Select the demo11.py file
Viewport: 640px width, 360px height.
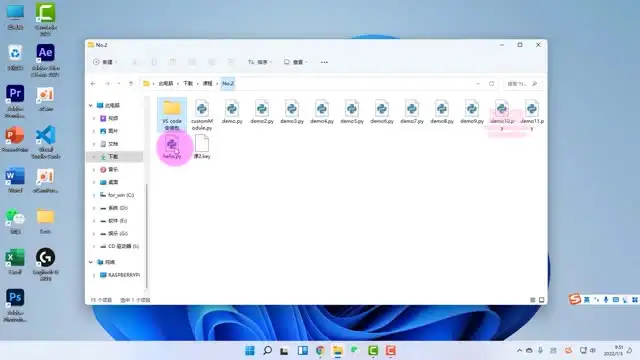pos(532,115)
